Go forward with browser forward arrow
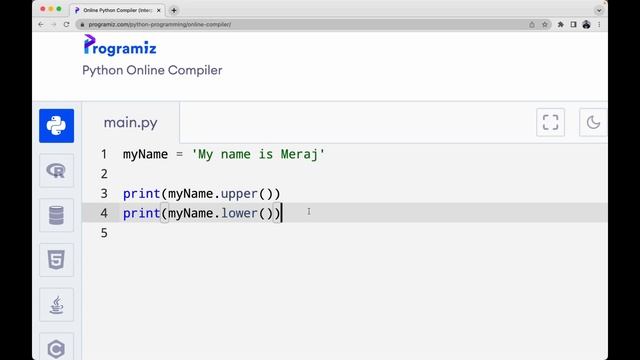Screen dimensions: 640x360 point(53,24)
